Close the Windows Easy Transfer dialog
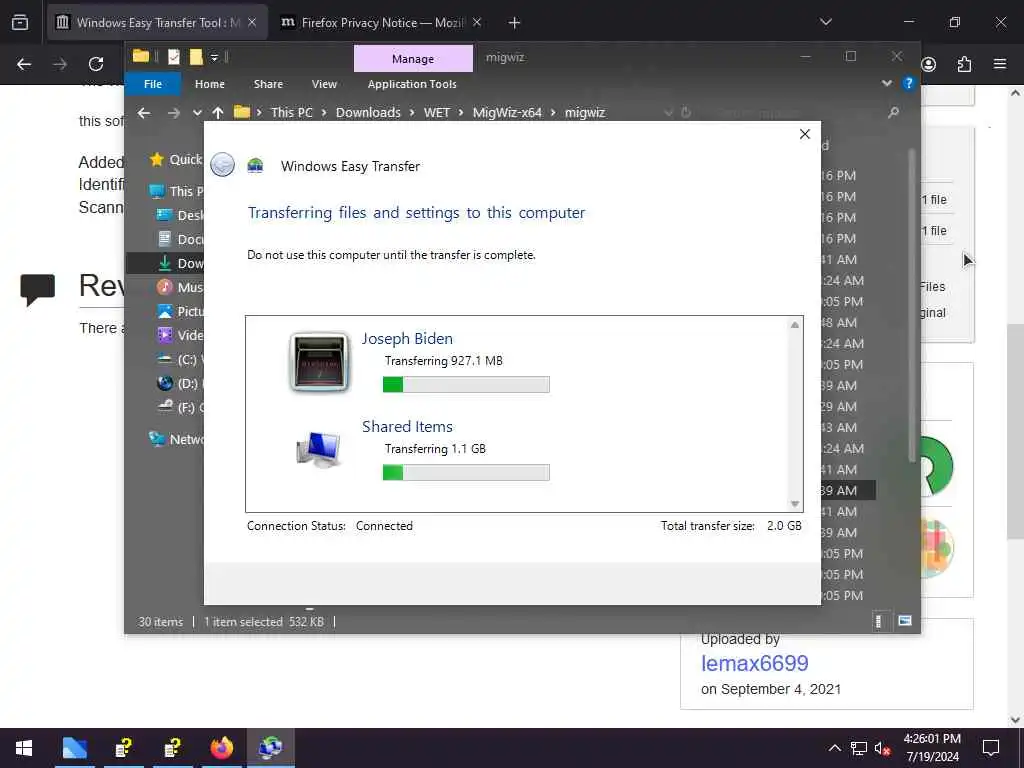Screen dimensions: 1024x768 pos(805,134)
